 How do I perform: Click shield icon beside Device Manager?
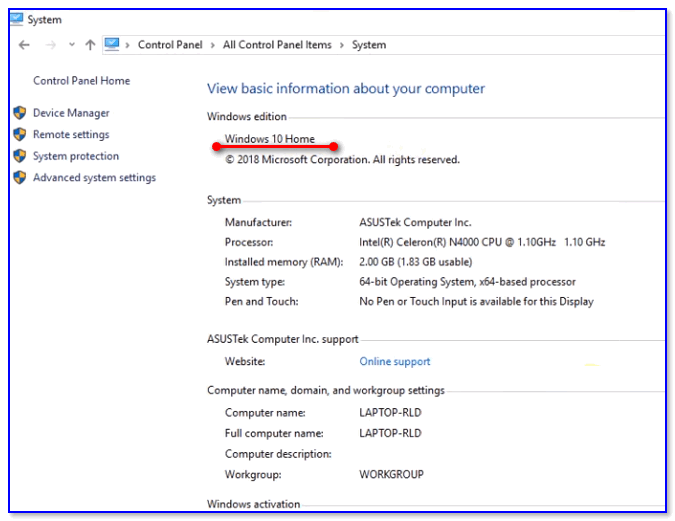click(x=20, y=113)
